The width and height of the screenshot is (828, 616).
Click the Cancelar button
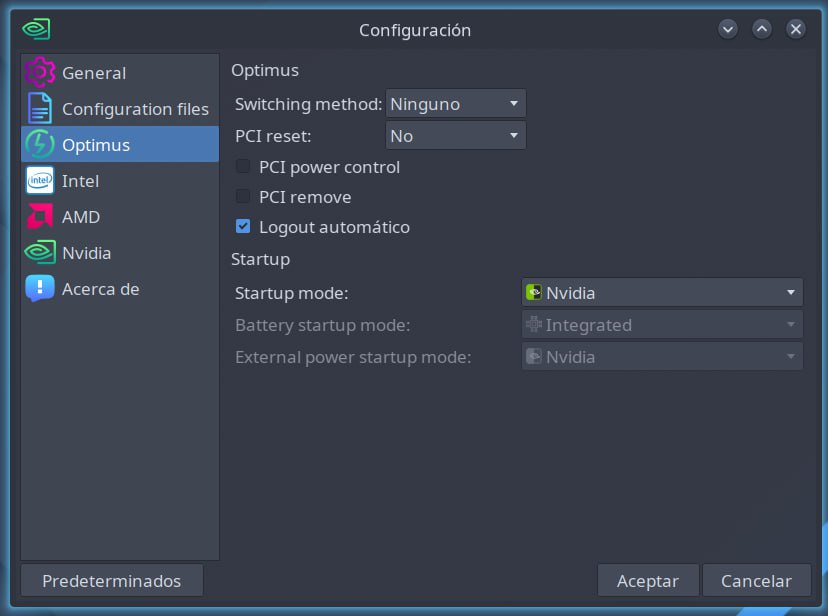(x=756, y=581)
